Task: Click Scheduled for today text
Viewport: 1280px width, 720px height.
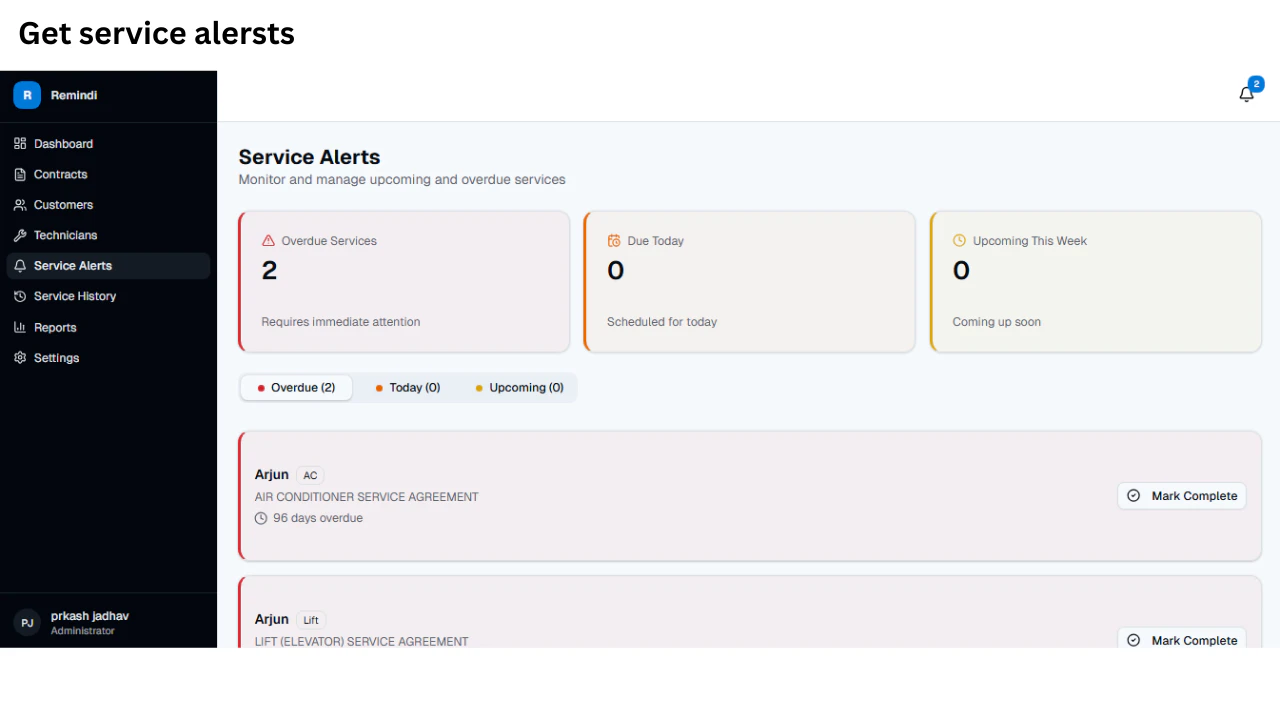Action: [662, 322]
